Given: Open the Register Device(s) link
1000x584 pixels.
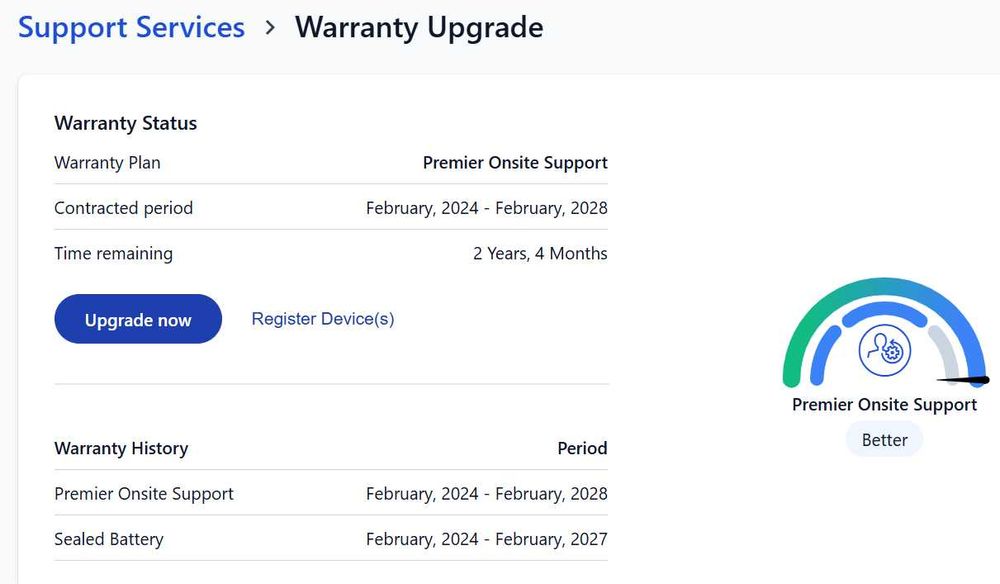Looking at the screenshot, I should [x=323, y=319].
